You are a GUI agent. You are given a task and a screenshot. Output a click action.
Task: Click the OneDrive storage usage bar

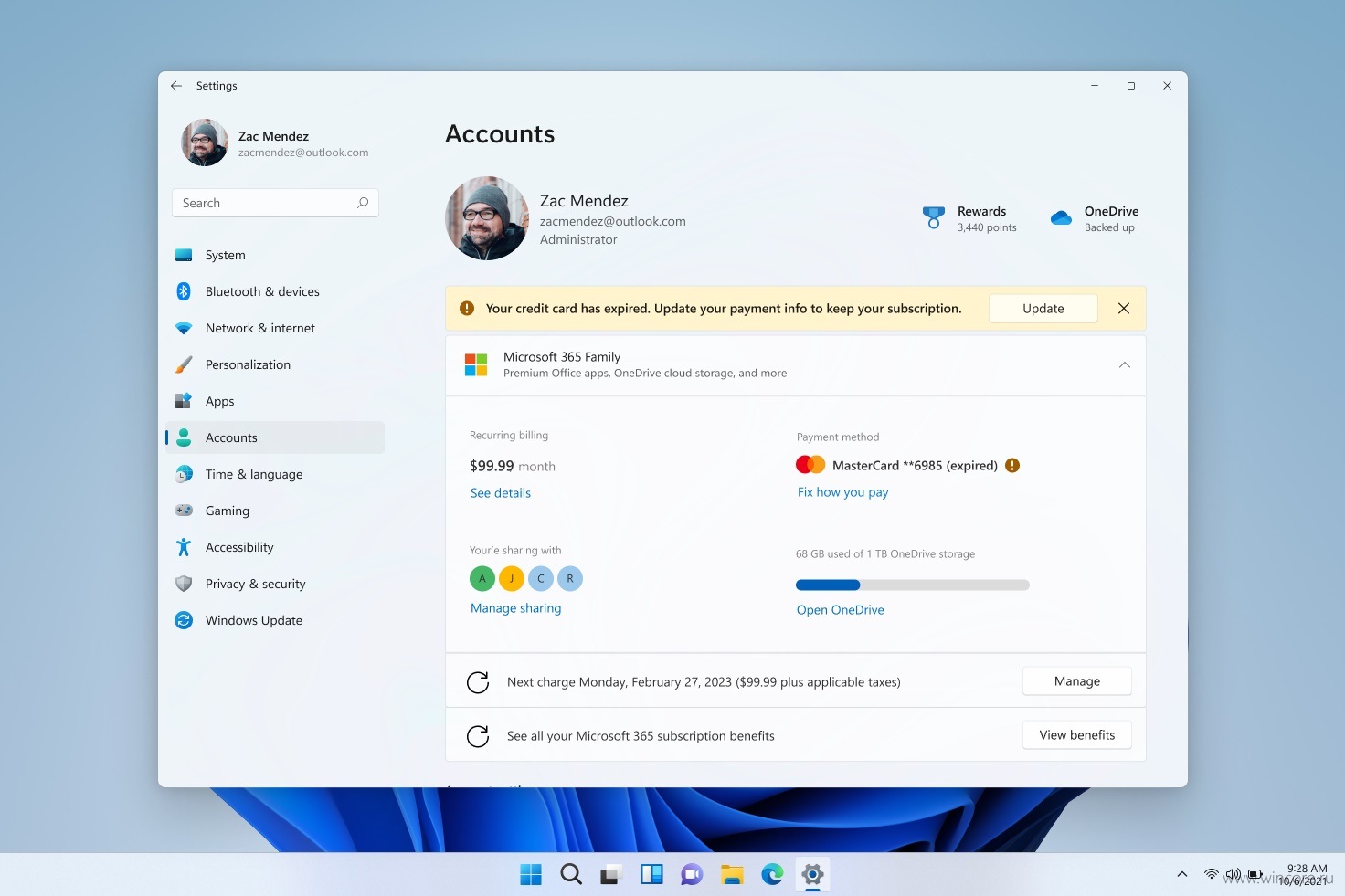tap(913, 585)
